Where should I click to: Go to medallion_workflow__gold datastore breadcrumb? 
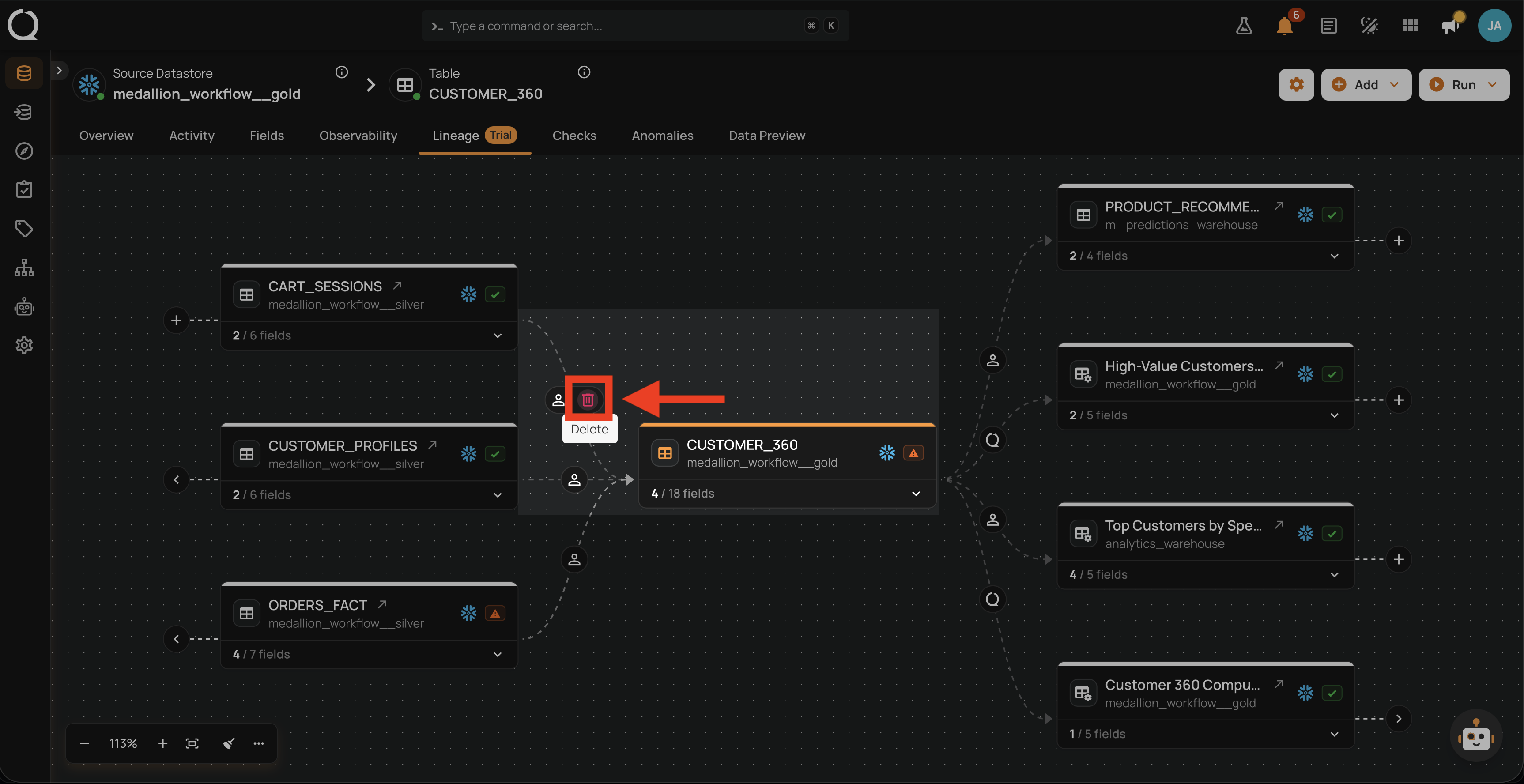(x=207, y=94)
